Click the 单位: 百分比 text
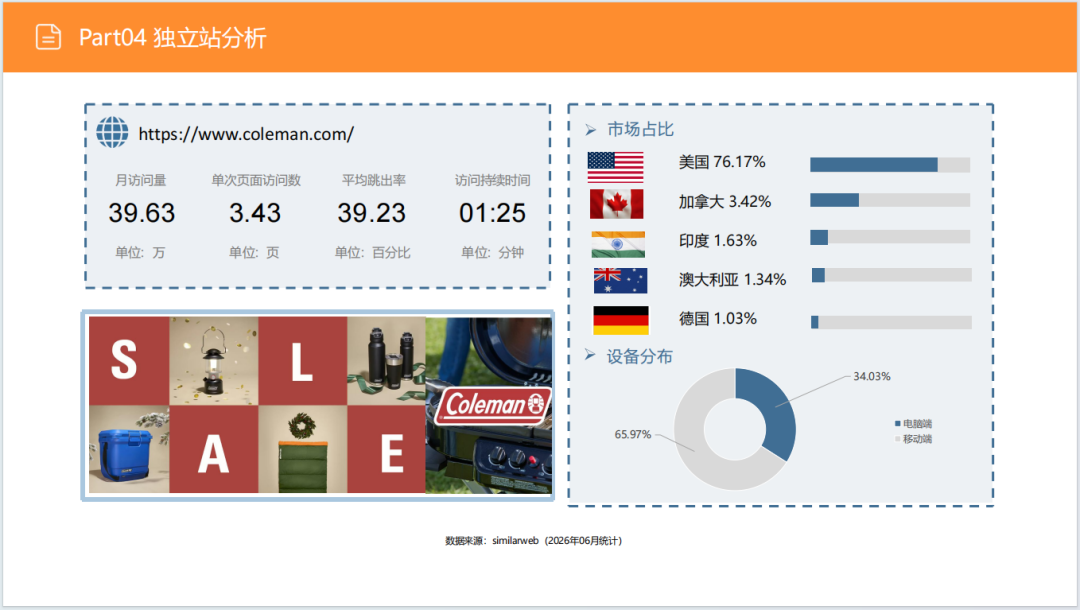1080x610 pixels. pos(373,253)
